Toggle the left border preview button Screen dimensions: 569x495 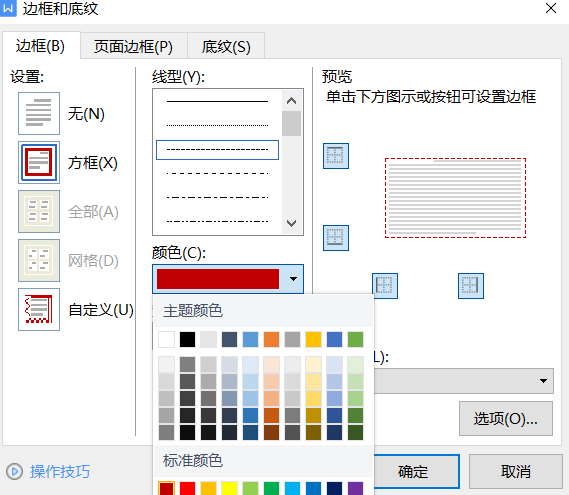coord(385,286)
